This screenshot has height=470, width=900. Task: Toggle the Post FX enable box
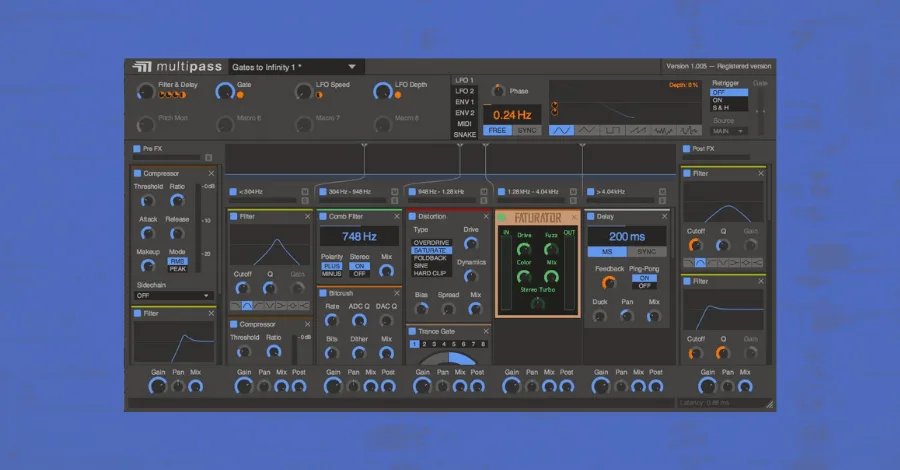pyautogui.click(x=686, y=149)
